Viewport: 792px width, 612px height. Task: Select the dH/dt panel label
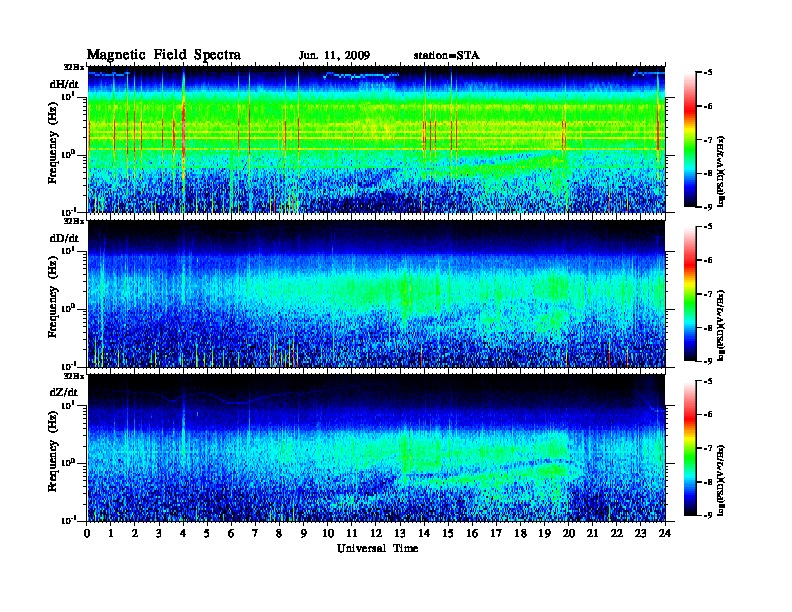point(64,83)
